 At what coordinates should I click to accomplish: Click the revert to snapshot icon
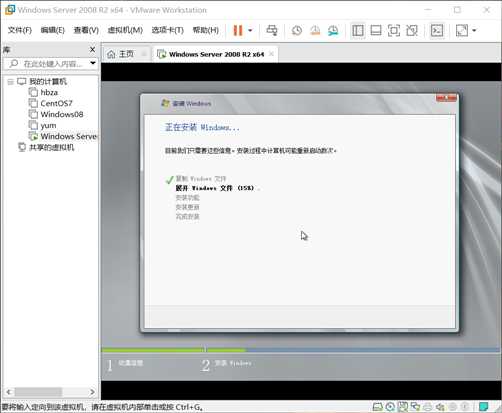pyautogui.click(x=315, y=30)
